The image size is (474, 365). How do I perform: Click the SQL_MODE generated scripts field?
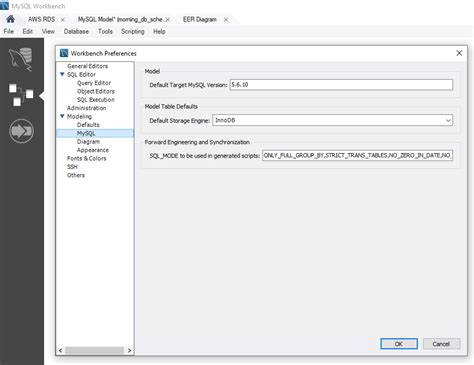coord(357,155)
